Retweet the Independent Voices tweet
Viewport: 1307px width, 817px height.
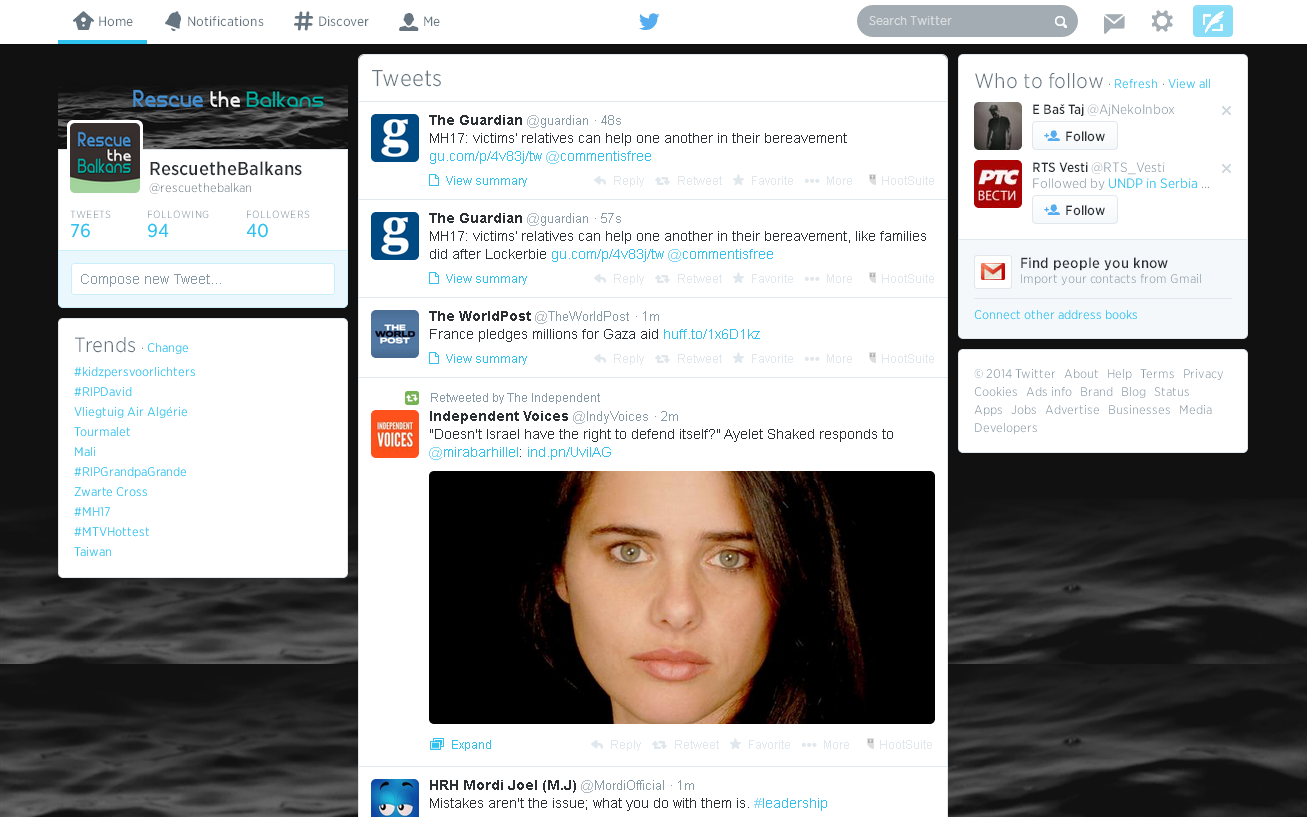tap(685, 745)
